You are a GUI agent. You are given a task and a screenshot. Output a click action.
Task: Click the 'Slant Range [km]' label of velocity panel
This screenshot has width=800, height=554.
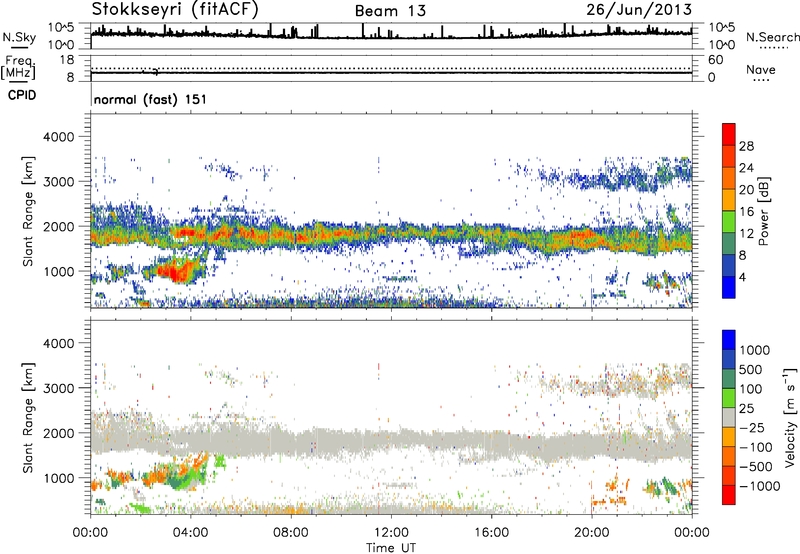click(x=28, y=417)
